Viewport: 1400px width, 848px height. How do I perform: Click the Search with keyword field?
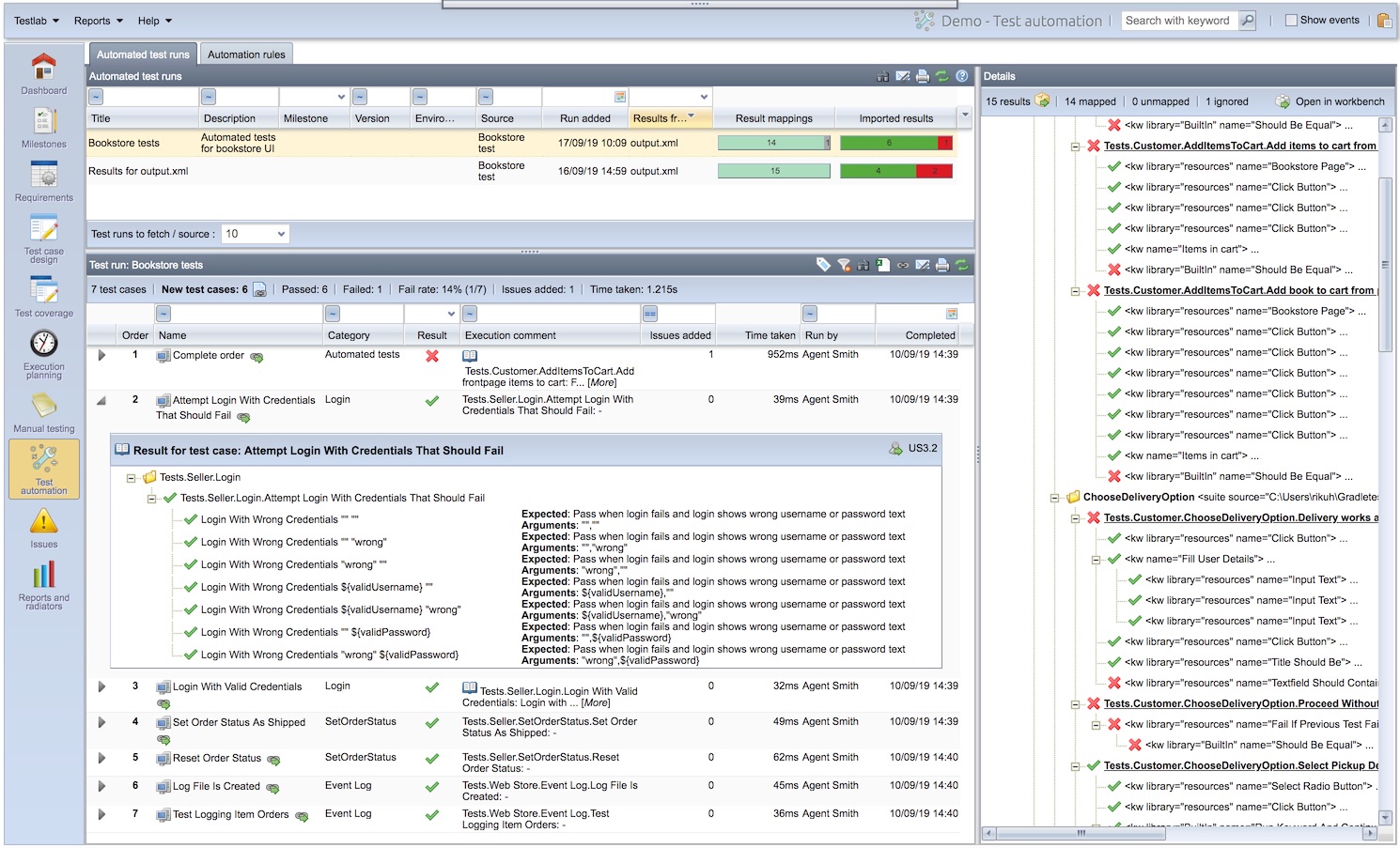pos(1180,20)
